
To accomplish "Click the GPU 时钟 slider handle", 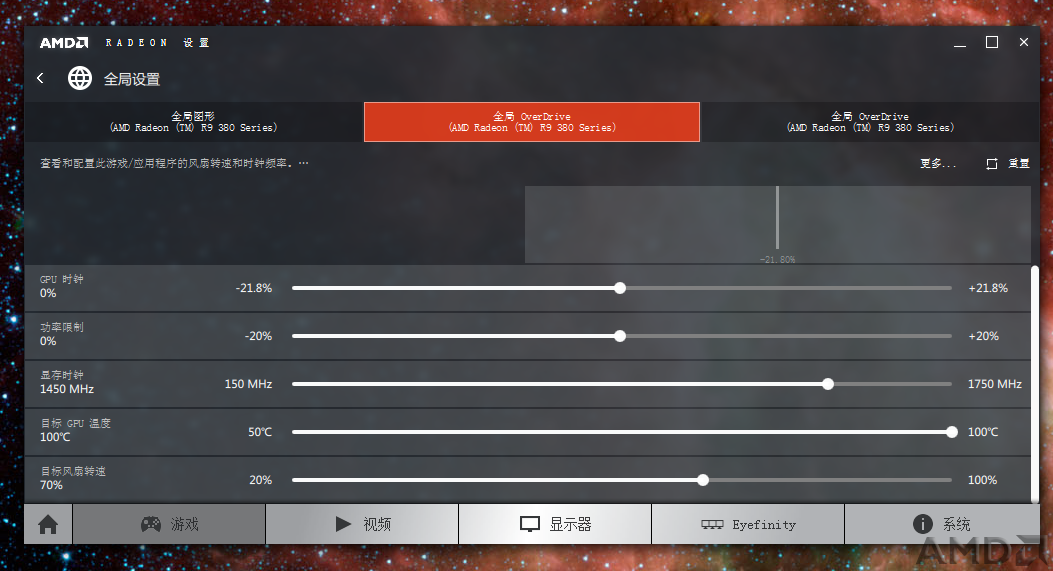I will [620, 288].
